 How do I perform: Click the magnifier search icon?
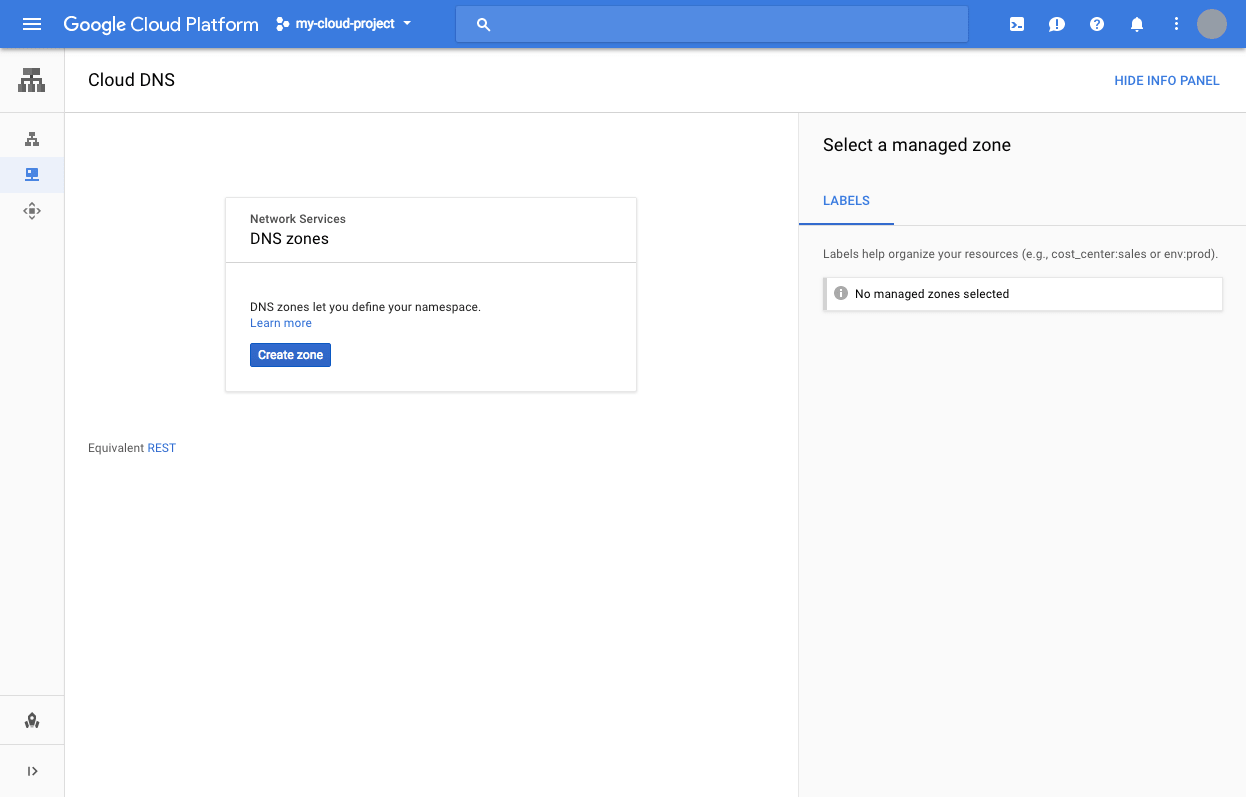(x=484, y=24)
